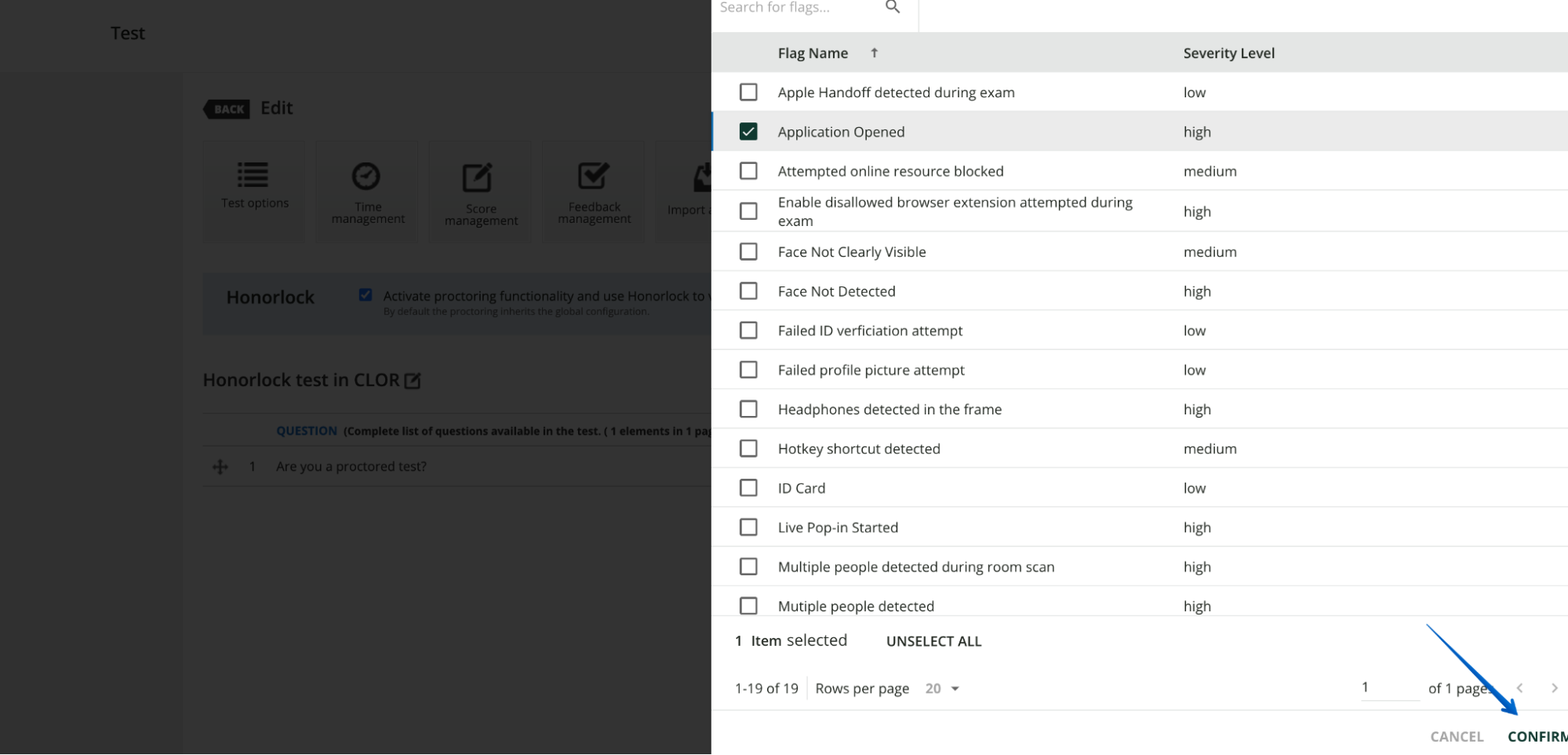Uncheck Application Opened flag
Screen dimensions: 1568x755
(x=748, y=132)
